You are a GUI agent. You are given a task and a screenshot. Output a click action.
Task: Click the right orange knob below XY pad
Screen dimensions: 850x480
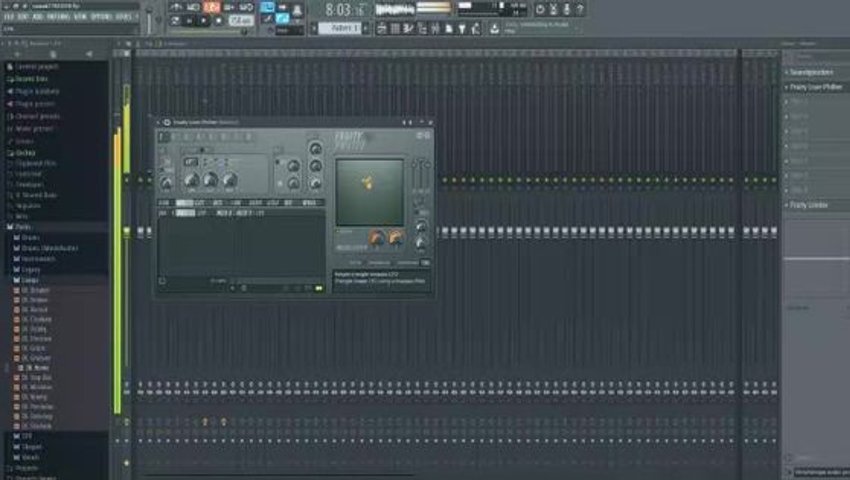coord(396,238)
